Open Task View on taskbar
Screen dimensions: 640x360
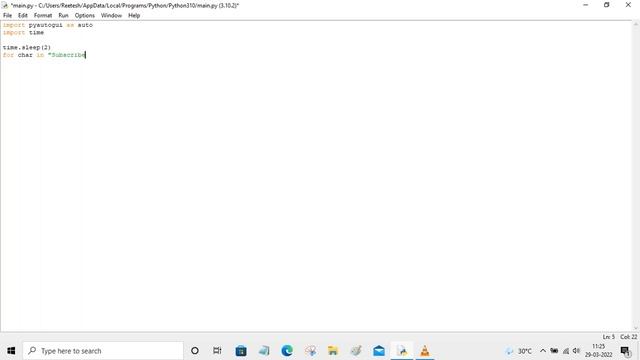point(217,351)
